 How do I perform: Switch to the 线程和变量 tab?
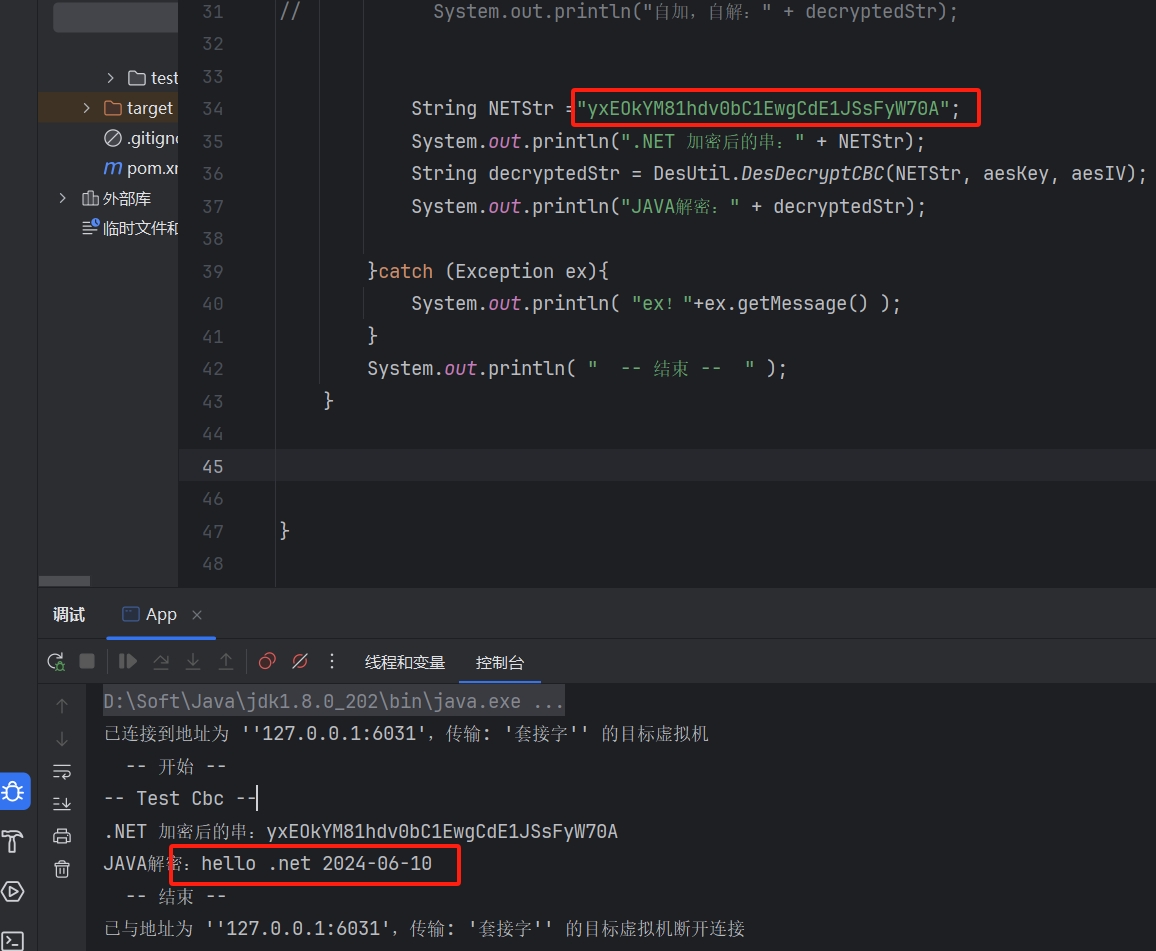405,662
